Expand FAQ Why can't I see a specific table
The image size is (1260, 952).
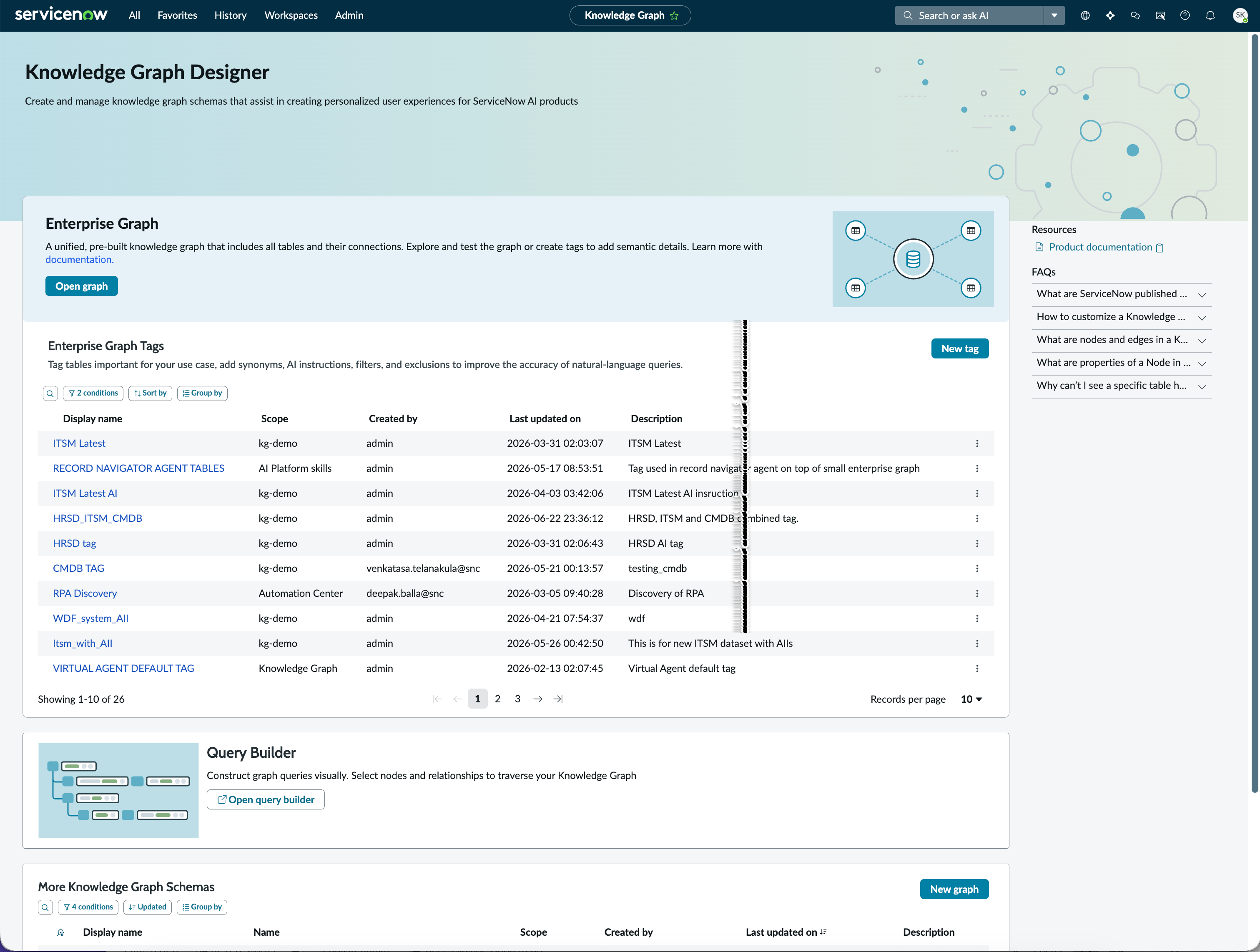coord(1122,386)
